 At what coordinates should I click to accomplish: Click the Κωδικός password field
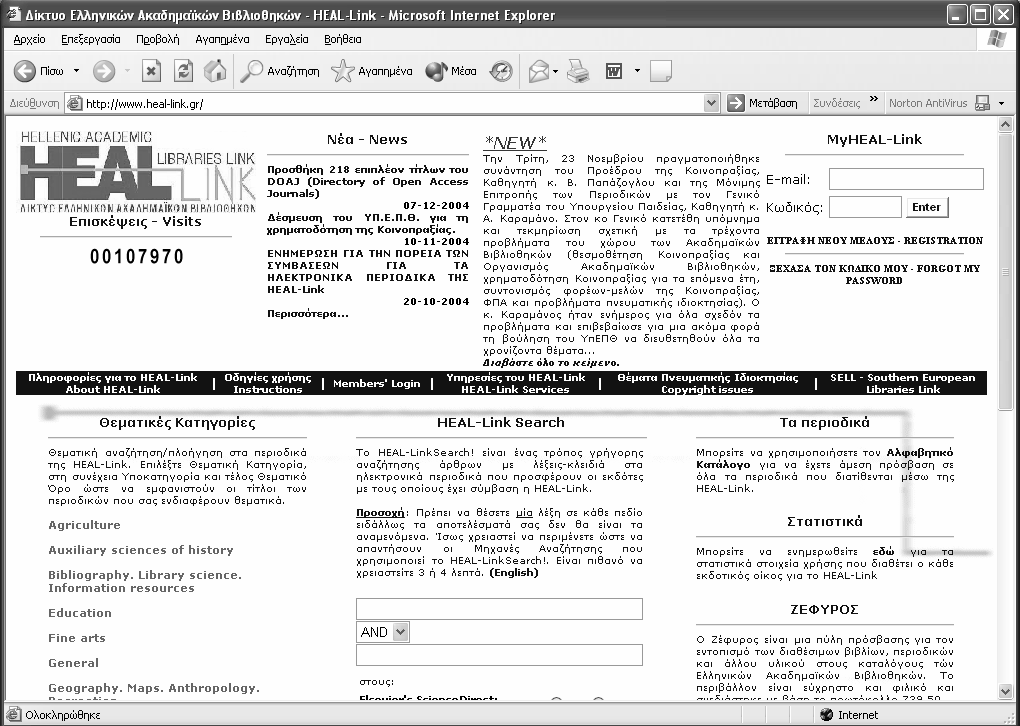[x=865, y=208]
